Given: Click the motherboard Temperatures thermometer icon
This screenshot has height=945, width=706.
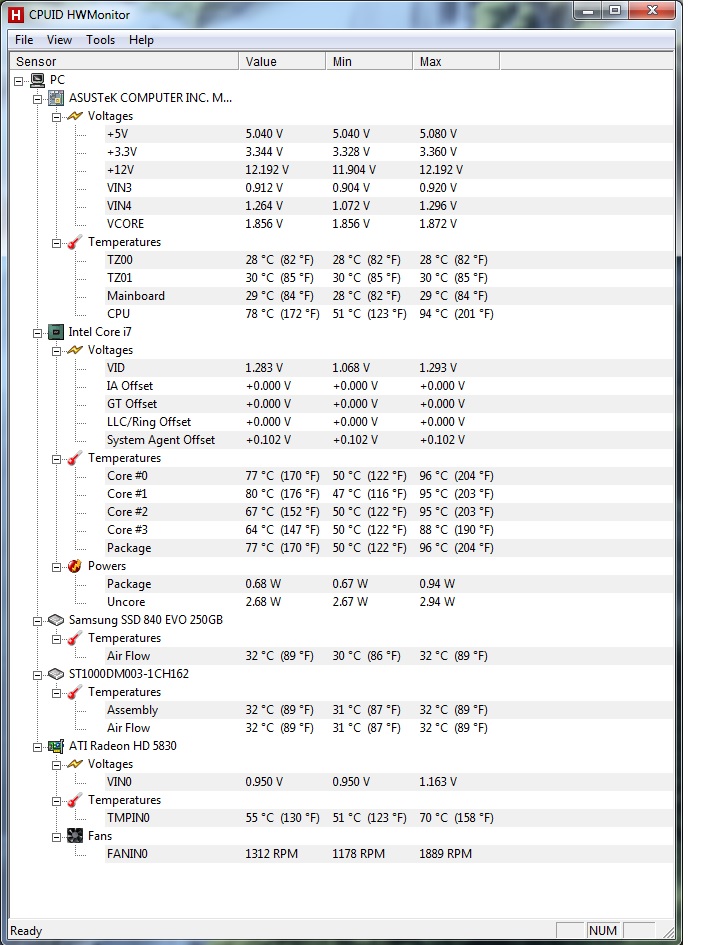Looking at the screenshot, I should [x=75, y=242].
